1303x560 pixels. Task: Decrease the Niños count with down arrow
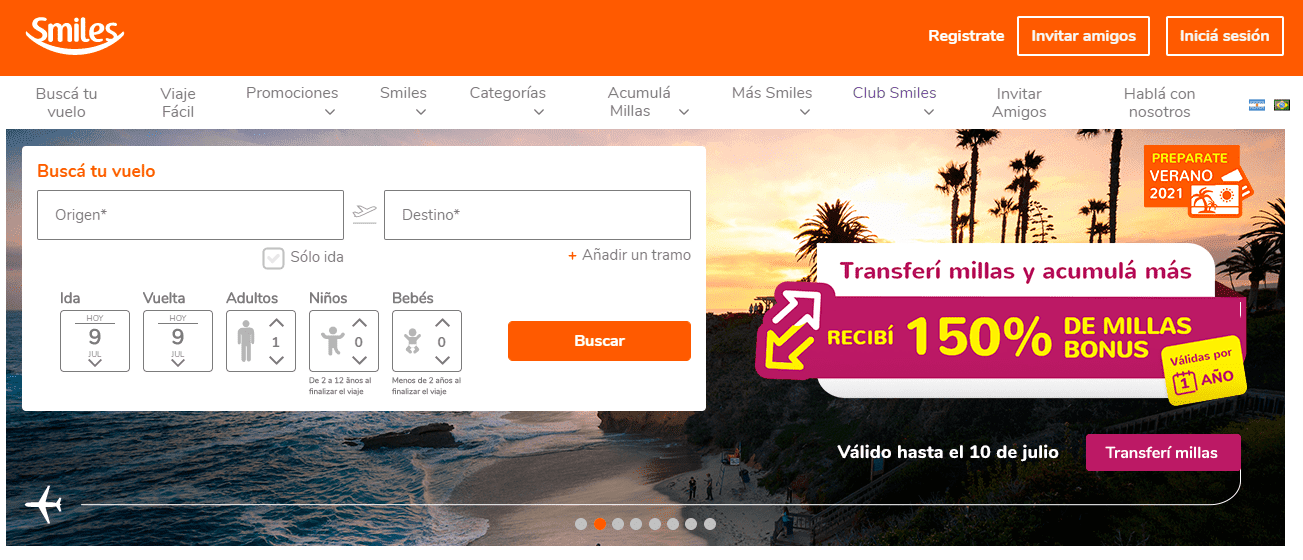coord(360,360)
